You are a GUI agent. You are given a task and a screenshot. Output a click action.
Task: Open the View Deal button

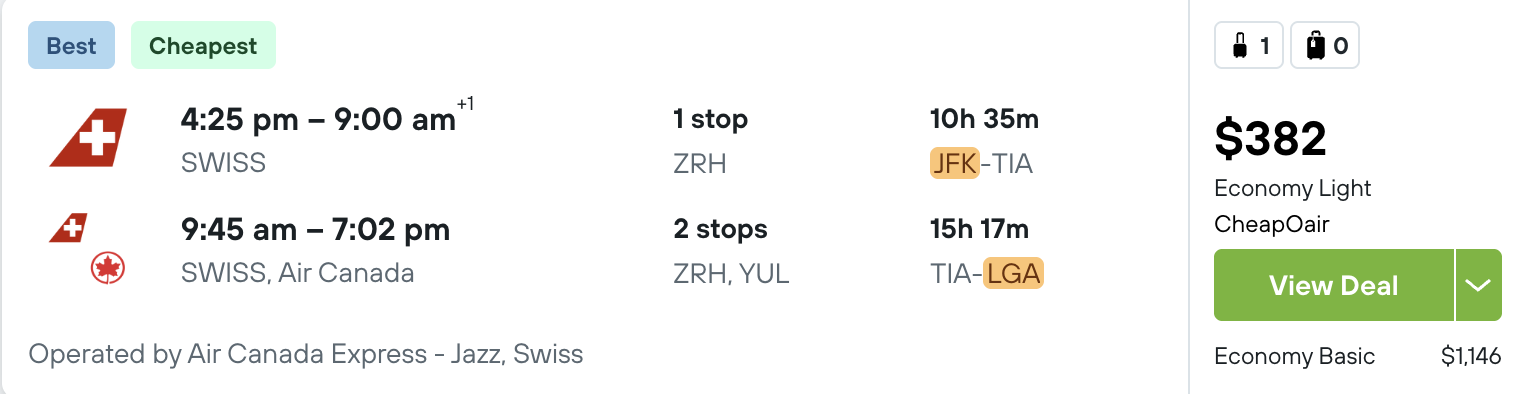point(1333,285)
